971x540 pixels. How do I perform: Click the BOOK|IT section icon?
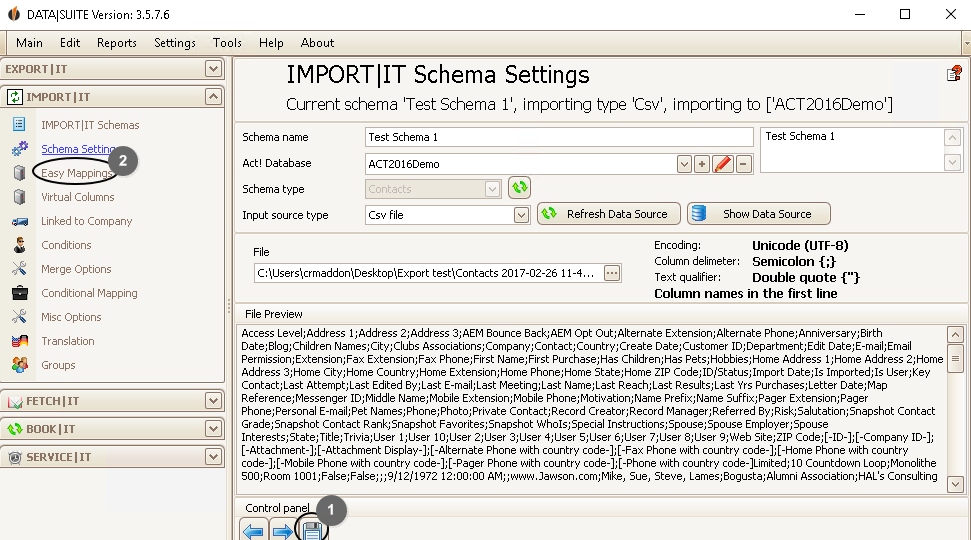pos(14,429)
